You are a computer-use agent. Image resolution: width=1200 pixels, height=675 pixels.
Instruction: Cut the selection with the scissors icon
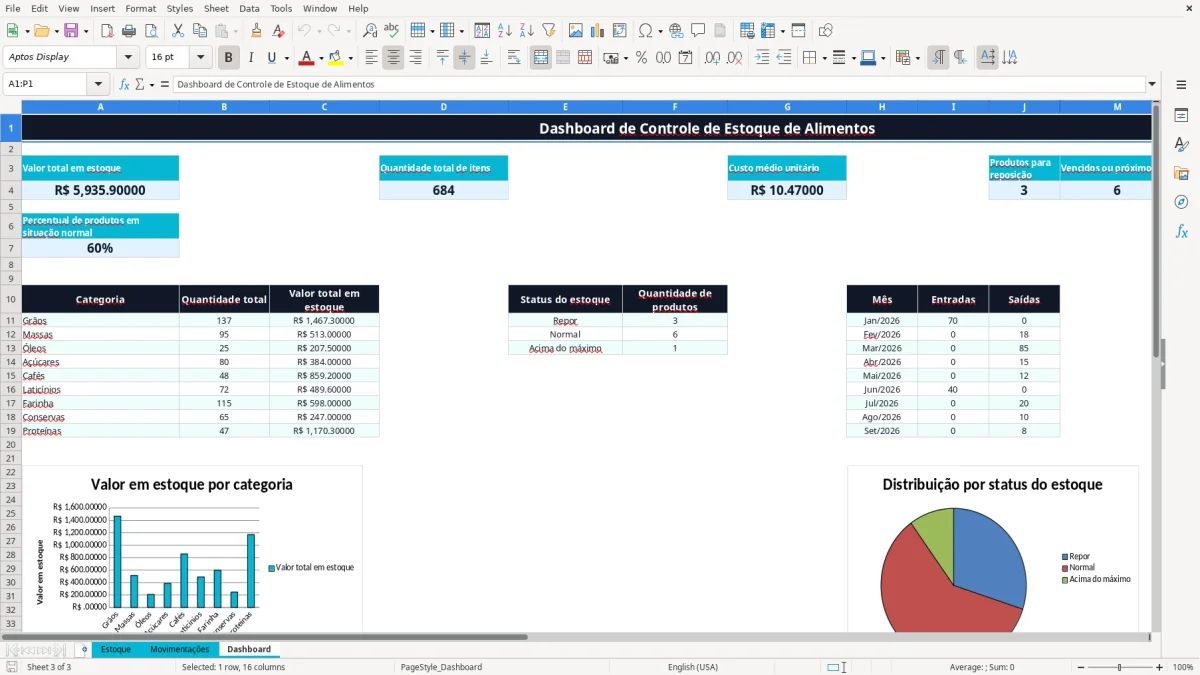click(177, 31)
